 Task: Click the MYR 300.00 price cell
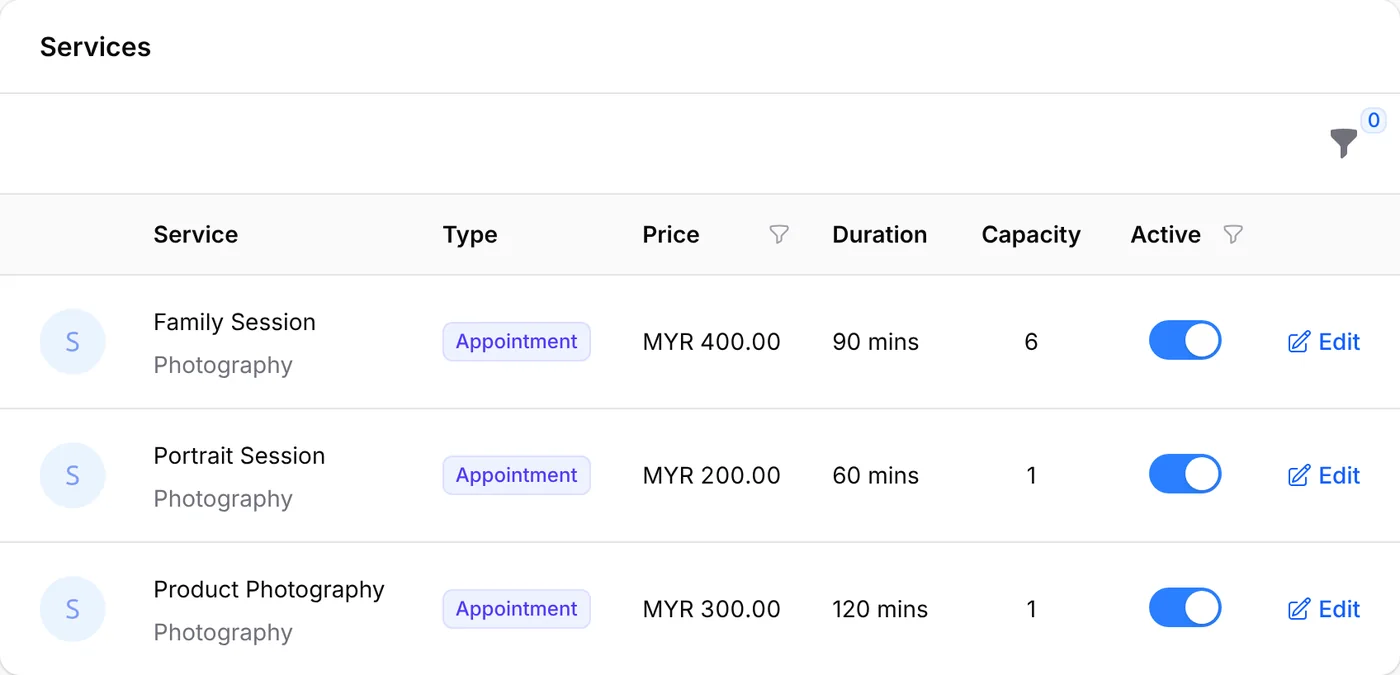712,609
